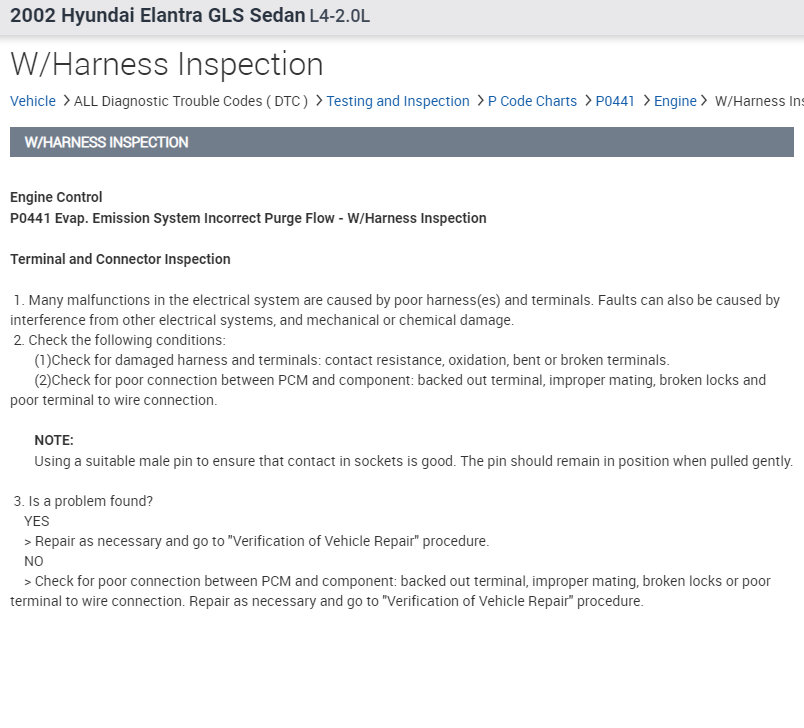This screenshot has width=804, height=728.
Task: Click the bold NOTE: label
Action: tap(54, 440)
